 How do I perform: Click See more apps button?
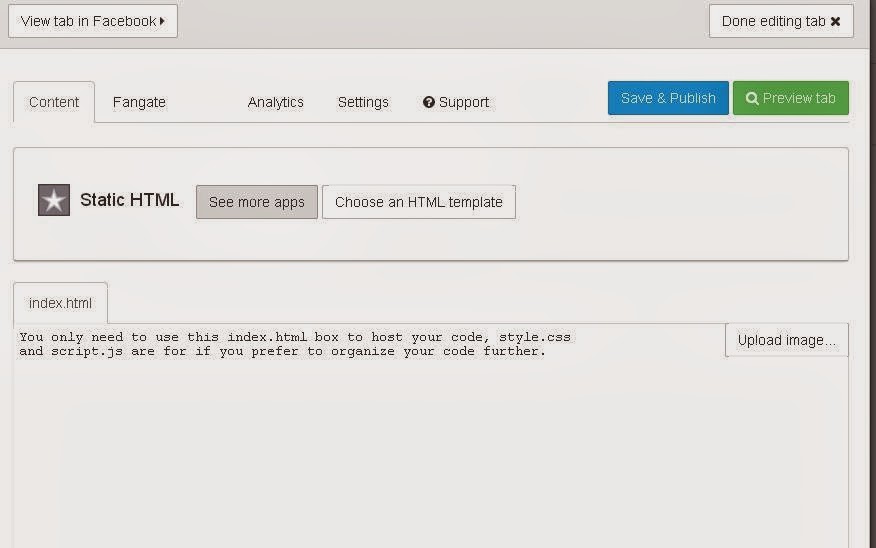coord(257,202)
